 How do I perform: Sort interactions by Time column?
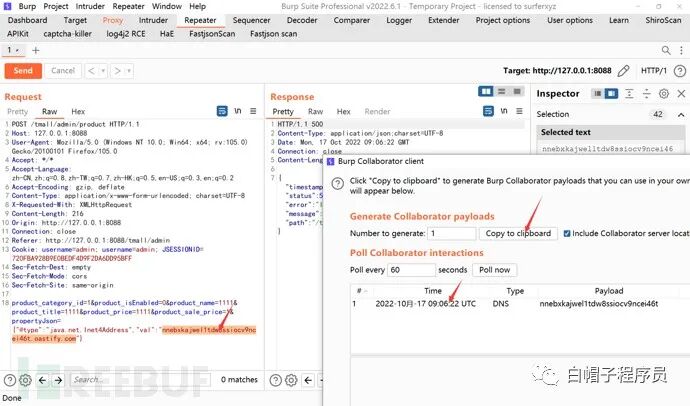[x=433, y=291]
